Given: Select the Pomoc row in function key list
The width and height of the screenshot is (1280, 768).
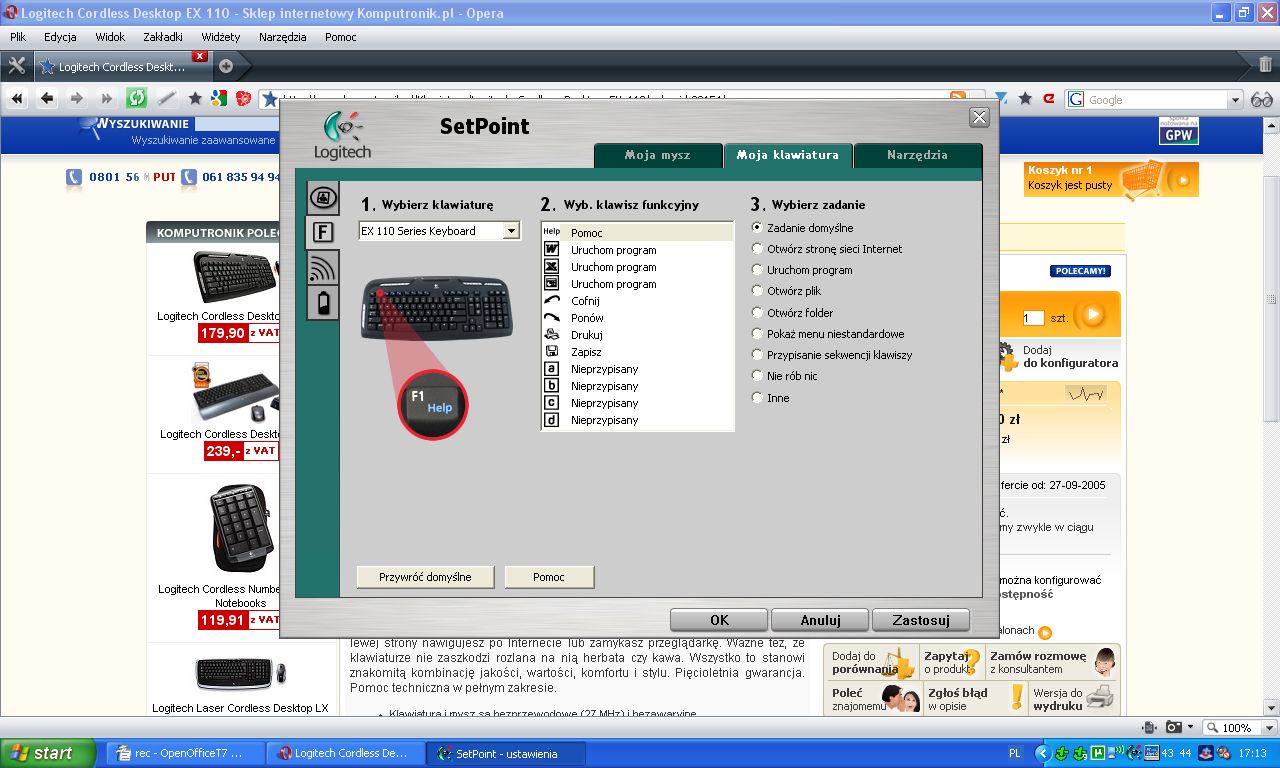Looking at the screenshot, I should tap(638, 233).
